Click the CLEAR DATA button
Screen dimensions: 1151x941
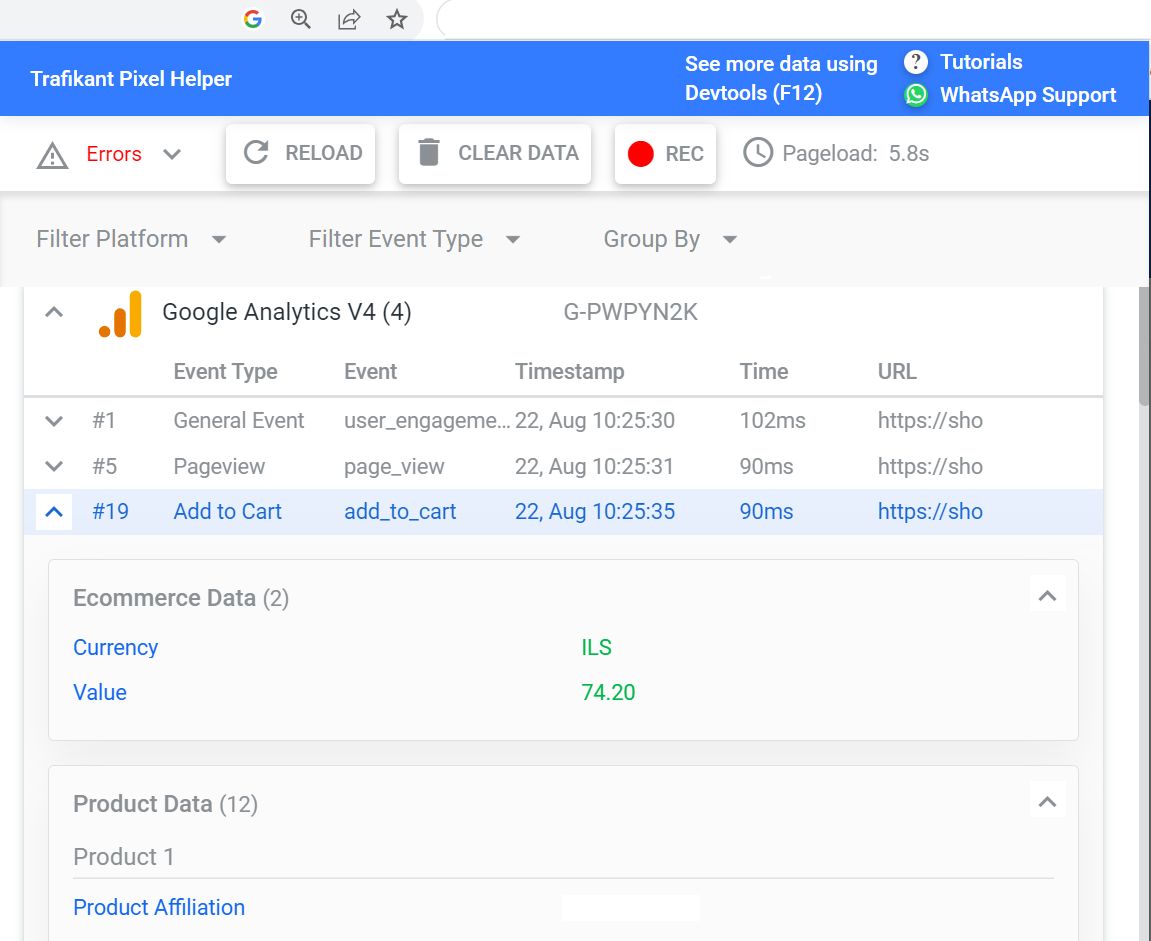[495, 153]
